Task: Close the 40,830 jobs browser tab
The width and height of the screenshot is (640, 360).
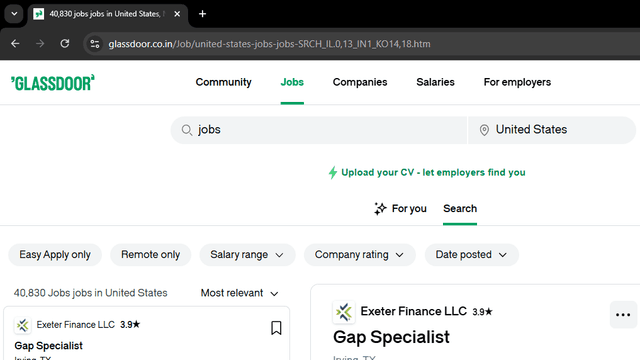Action: [x=177, y=14]
